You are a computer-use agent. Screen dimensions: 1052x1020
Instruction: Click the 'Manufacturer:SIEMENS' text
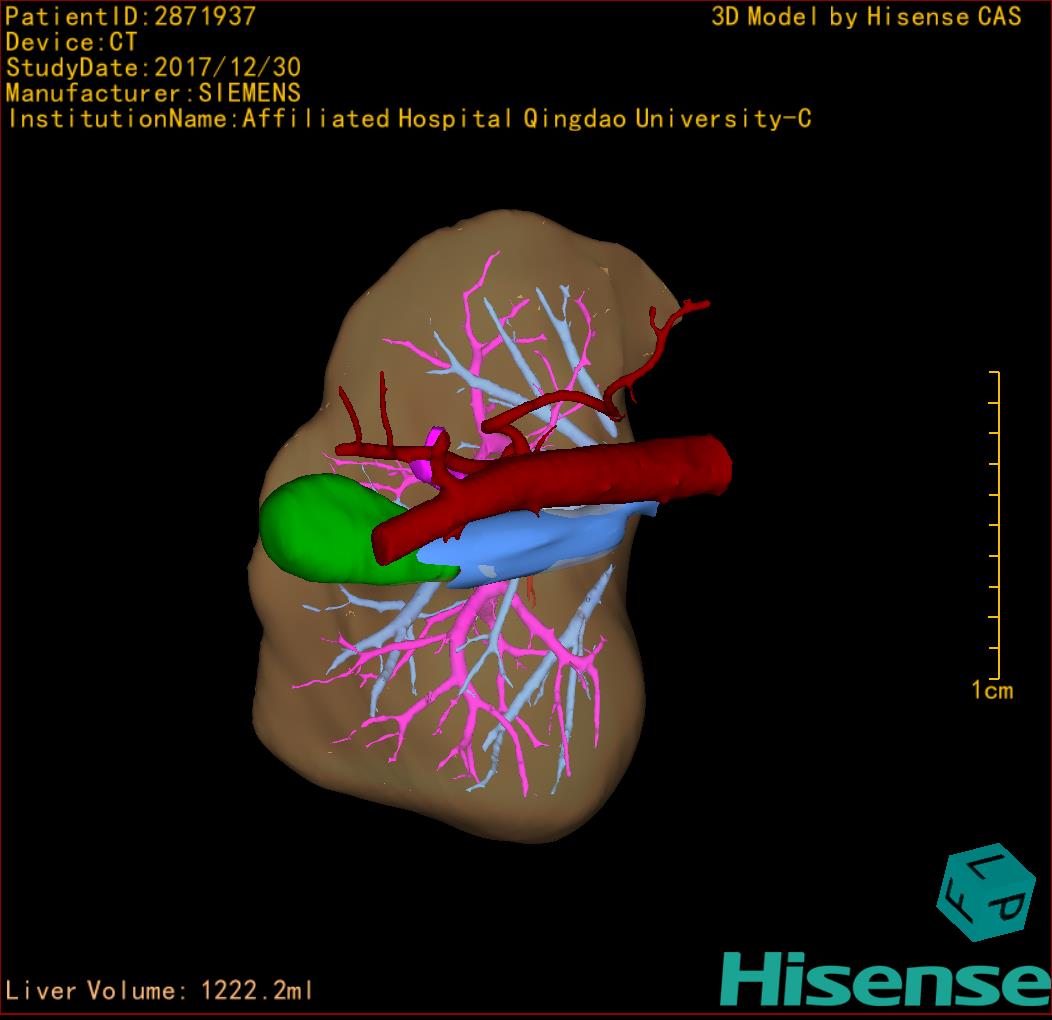[x=153, y=93]
